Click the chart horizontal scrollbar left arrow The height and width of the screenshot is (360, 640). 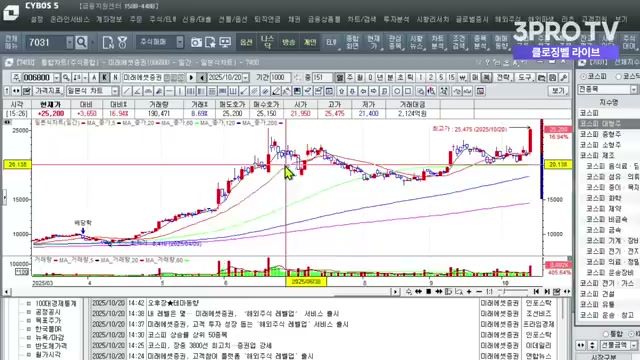(x=6, y=291)
